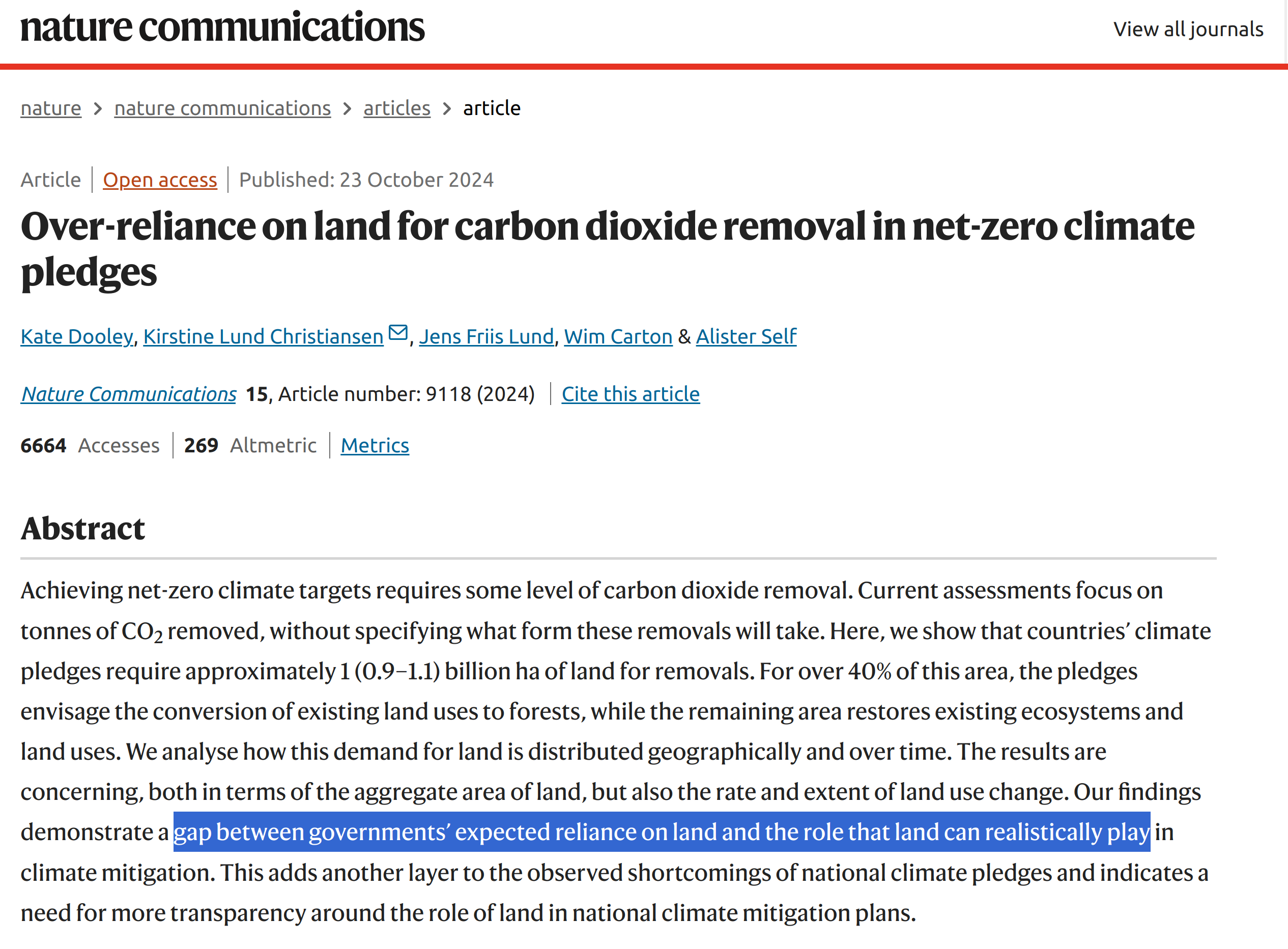
Task: Click the highlighted abstract text selection
Action: tap(661, 832)
